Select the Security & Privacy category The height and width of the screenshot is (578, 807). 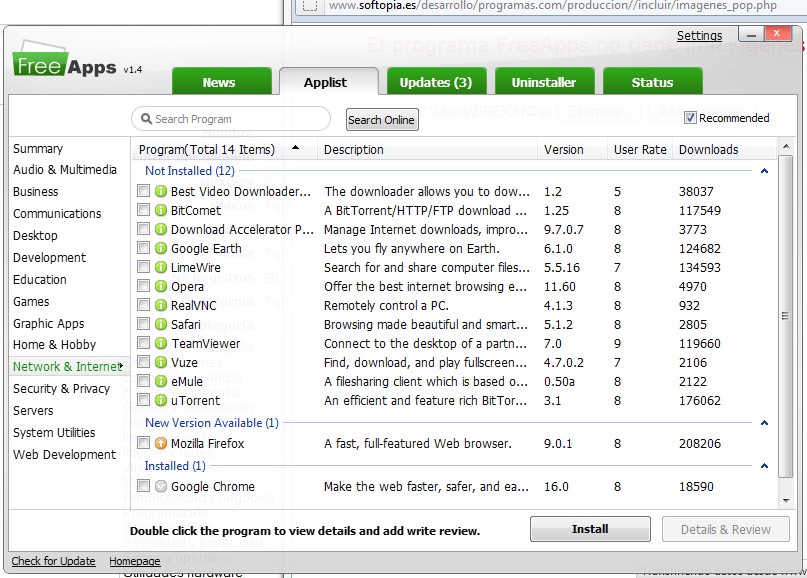tap(62, 389)
